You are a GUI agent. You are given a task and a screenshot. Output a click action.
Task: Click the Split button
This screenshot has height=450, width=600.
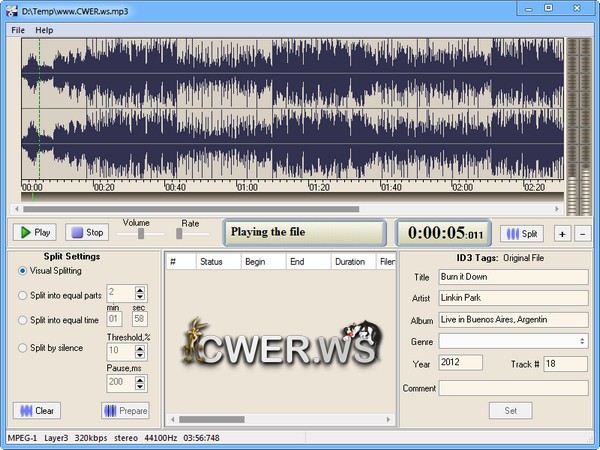521,233
